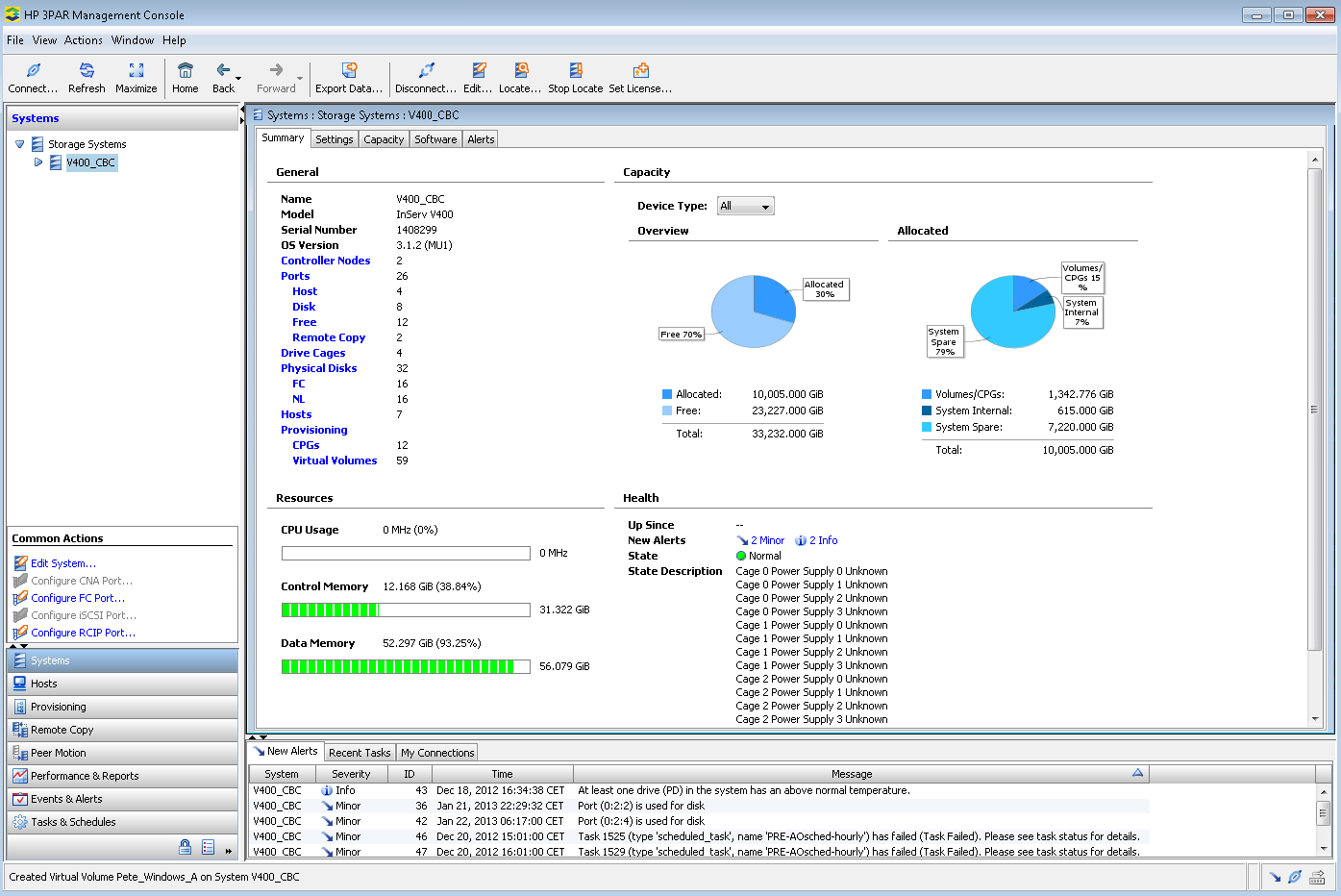Image resolution: width=1341 pixels, height=896 pixels.
Task: Open the Physical Disks link
Action: coord(319,368)
